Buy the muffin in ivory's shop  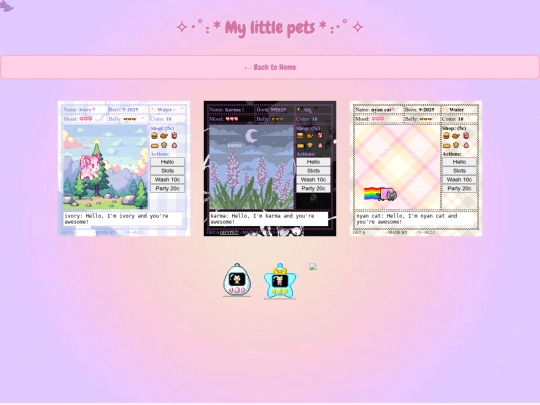tap(164, 145)
